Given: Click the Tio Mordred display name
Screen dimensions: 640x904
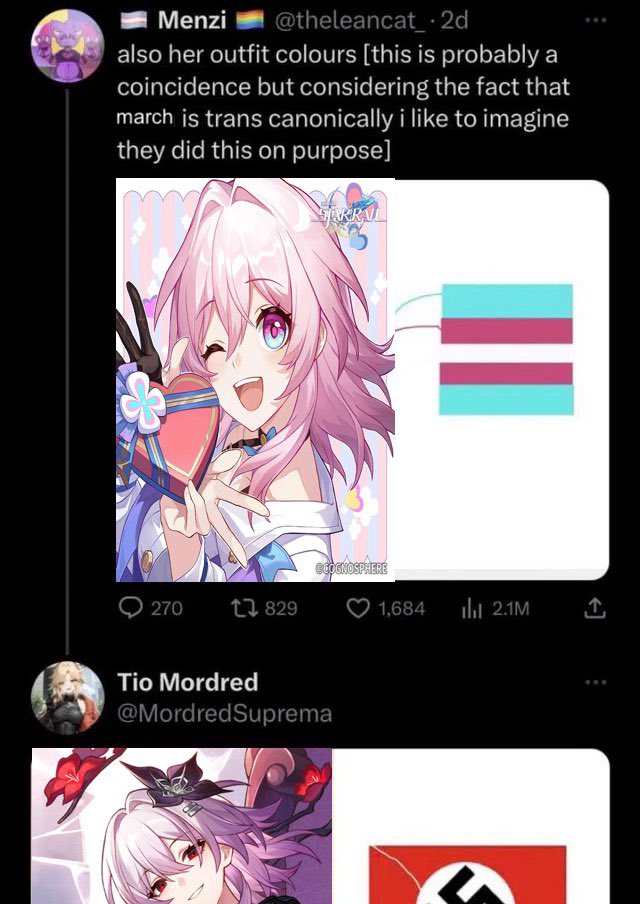Looking at the screenshot, I should point(188,682).
